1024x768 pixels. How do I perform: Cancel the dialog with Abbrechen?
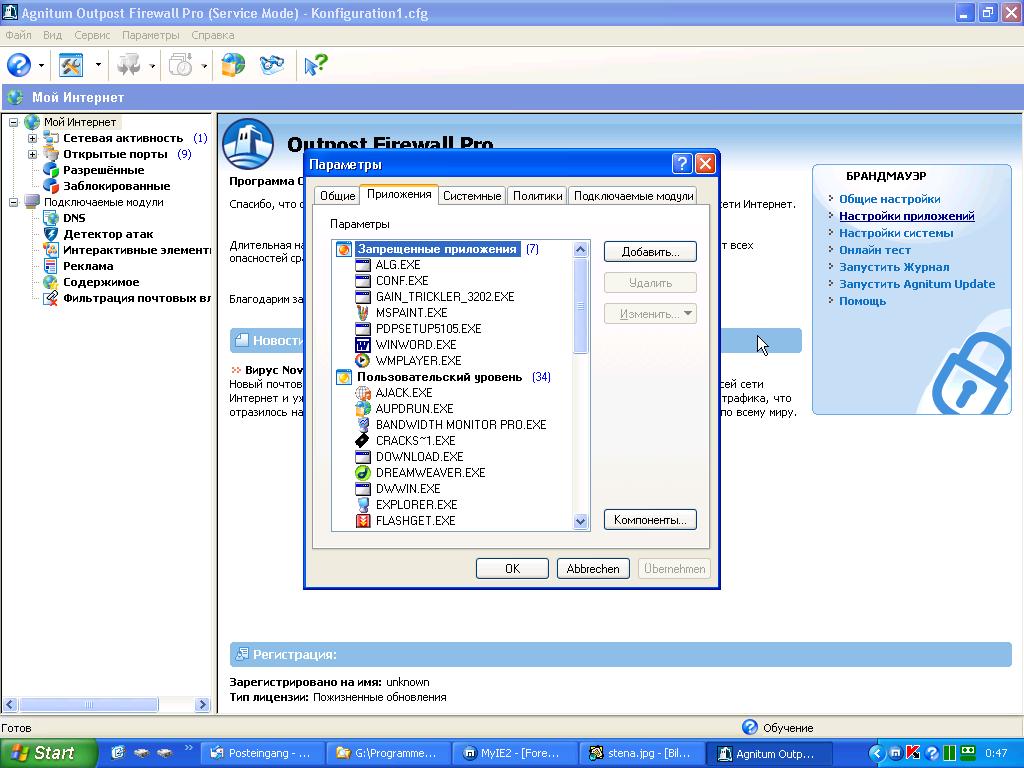click(x=593, y=569)
